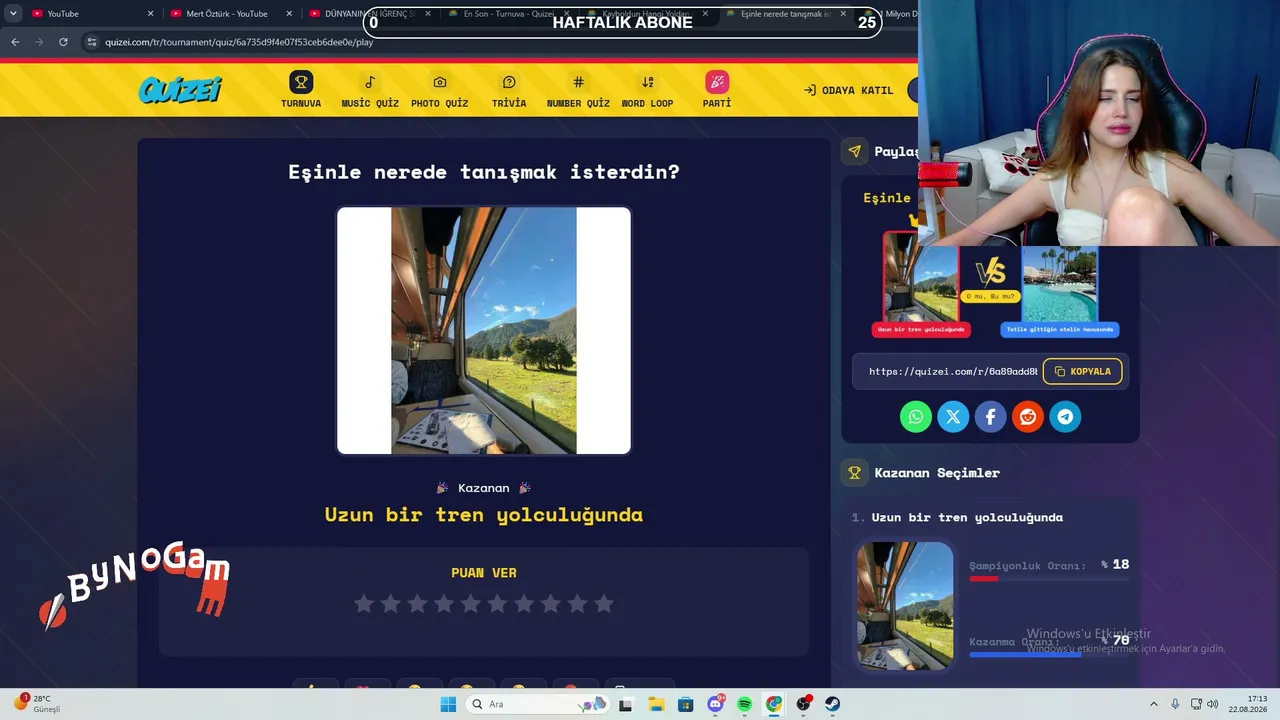The image size is (1280, 720).
Task: Open Discord from the taskbar
Action: point(715,704)
